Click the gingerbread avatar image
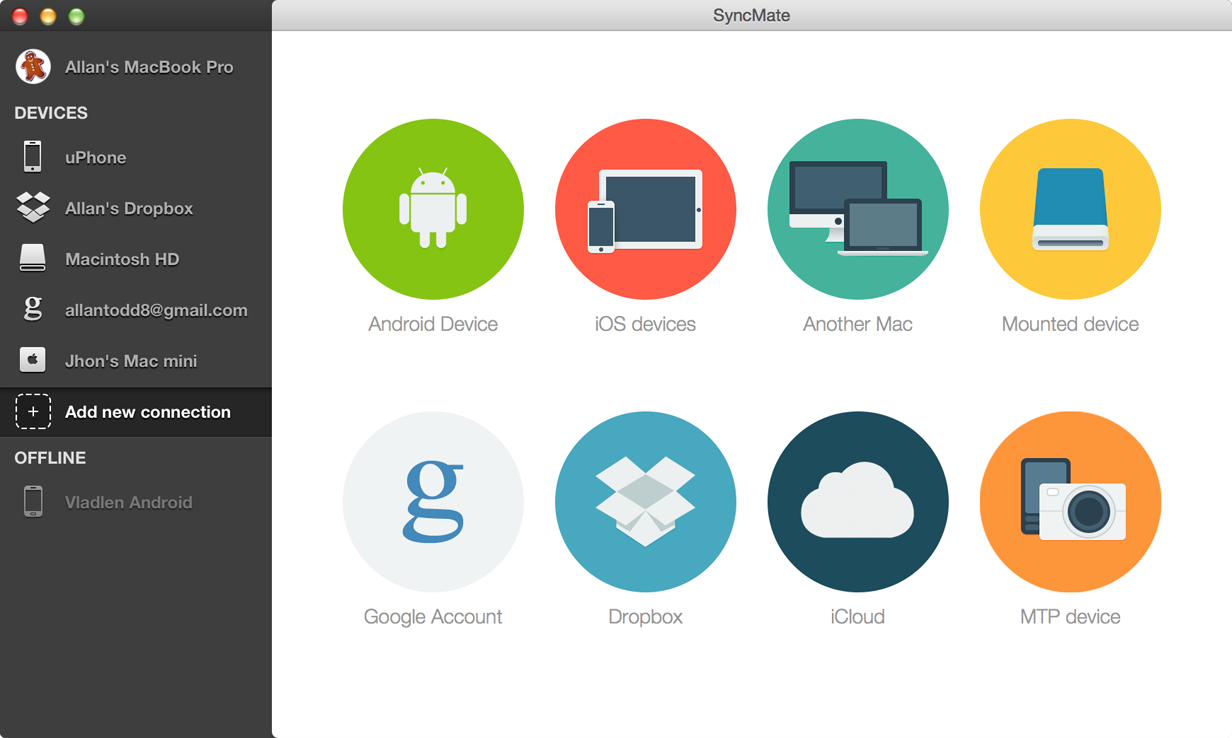 tap(30, 66)
